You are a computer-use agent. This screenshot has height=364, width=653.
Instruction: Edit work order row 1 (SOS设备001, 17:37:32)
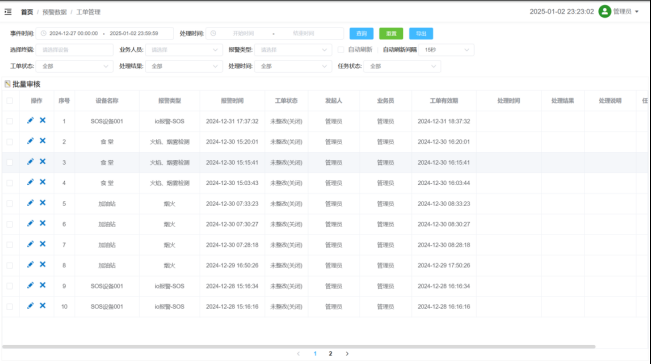[x=30, y=120]
